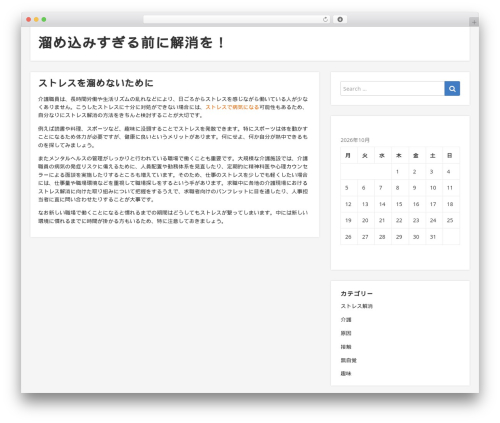Select day 12 in the calendar
500x423 pixels.
[x=348, y=204]
